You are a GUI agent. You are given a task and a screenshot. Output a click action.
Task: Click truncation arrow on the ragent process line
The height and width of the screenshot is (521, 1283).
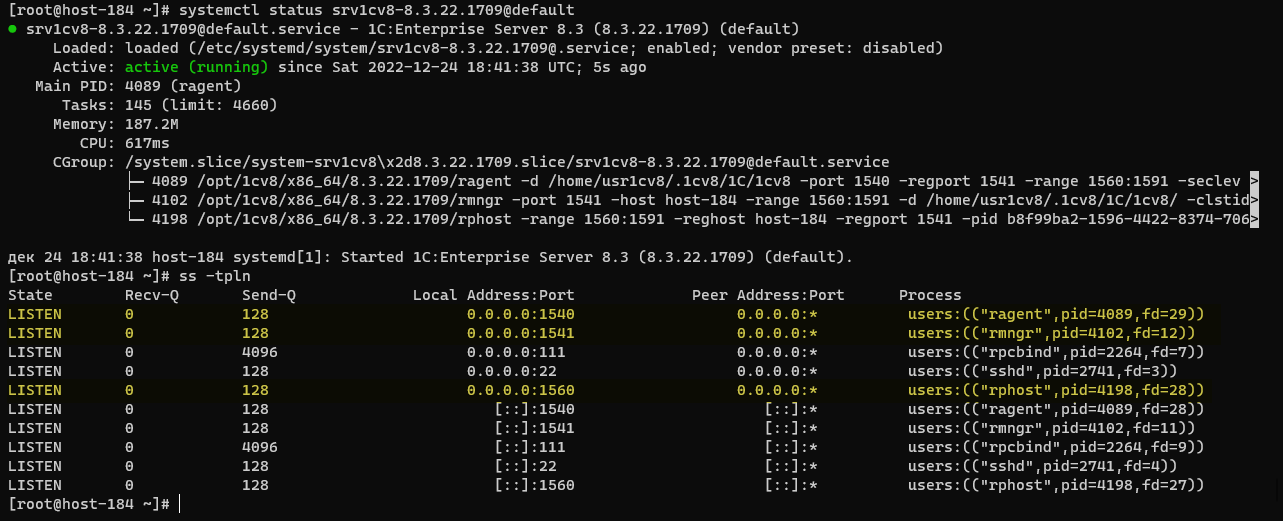point(1254,181)
